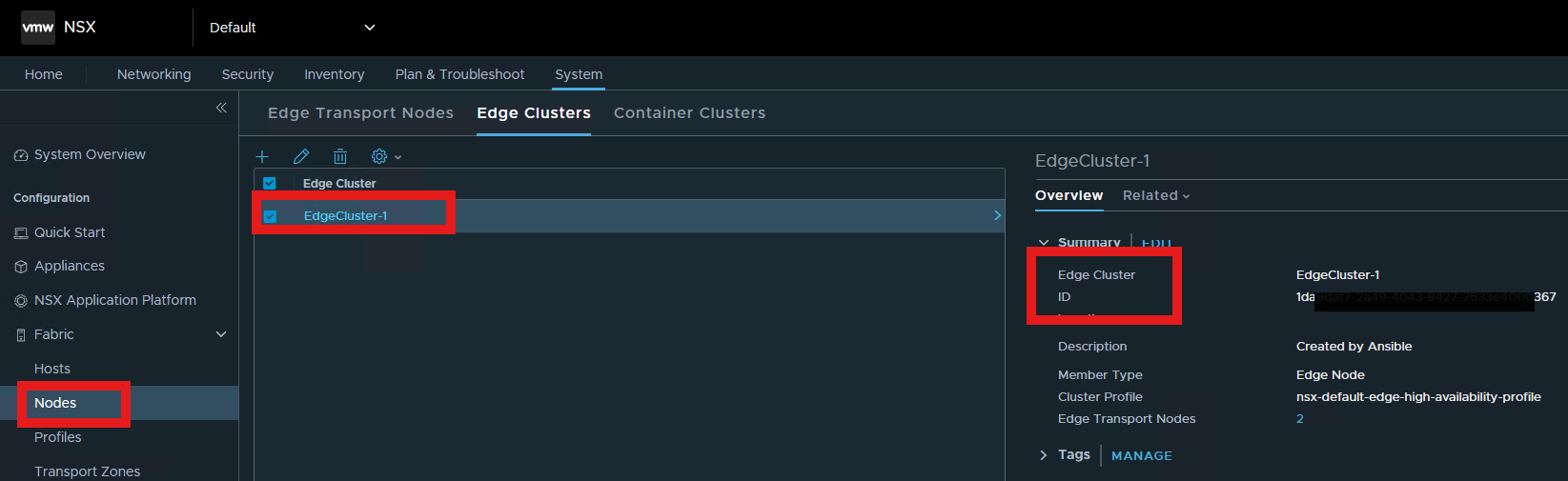
Task: Open System Overview in sidebar
Action: 90,154
